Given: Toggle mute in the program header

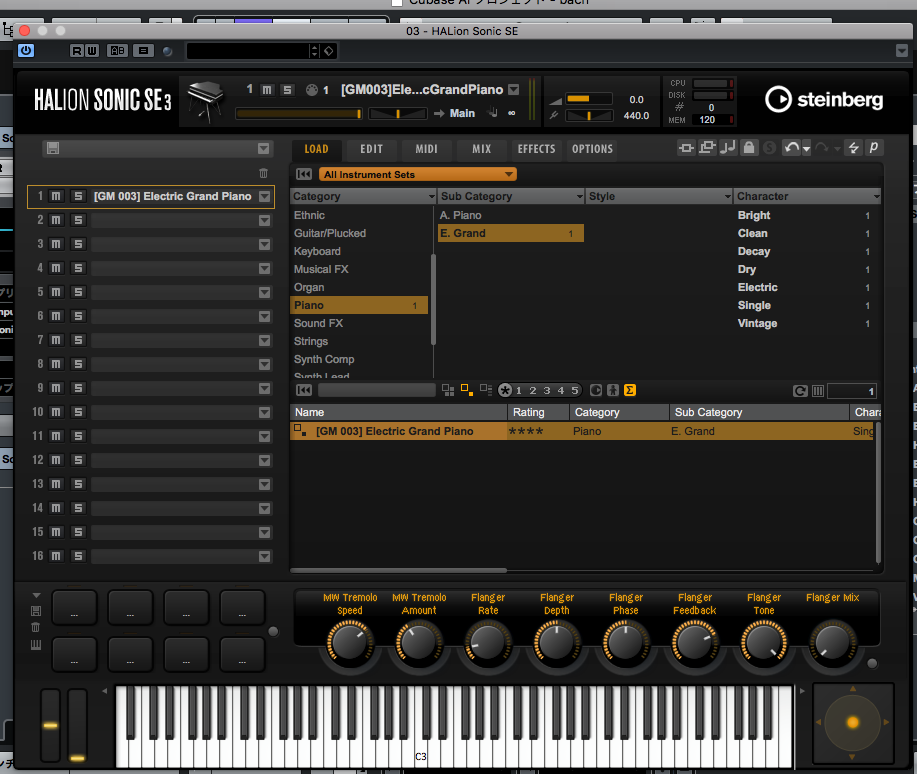Looking at the screenshot, I should 267,90.
